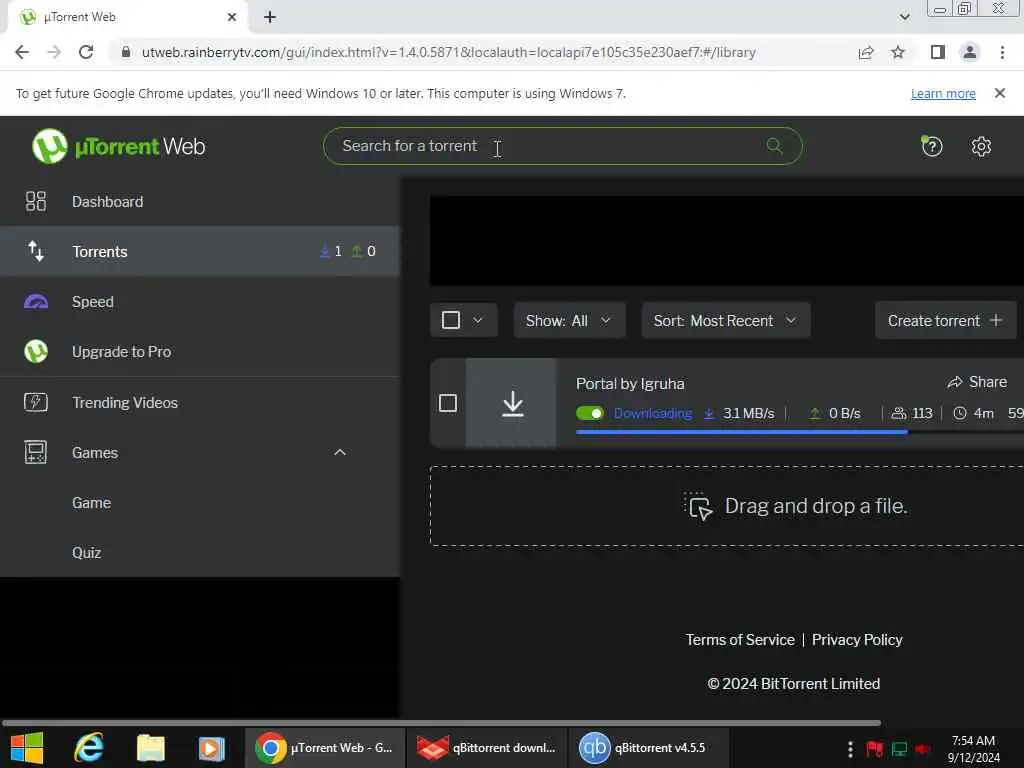Open File Explorer from the taskbar
1024x768 pixels.
coord(151,747)
